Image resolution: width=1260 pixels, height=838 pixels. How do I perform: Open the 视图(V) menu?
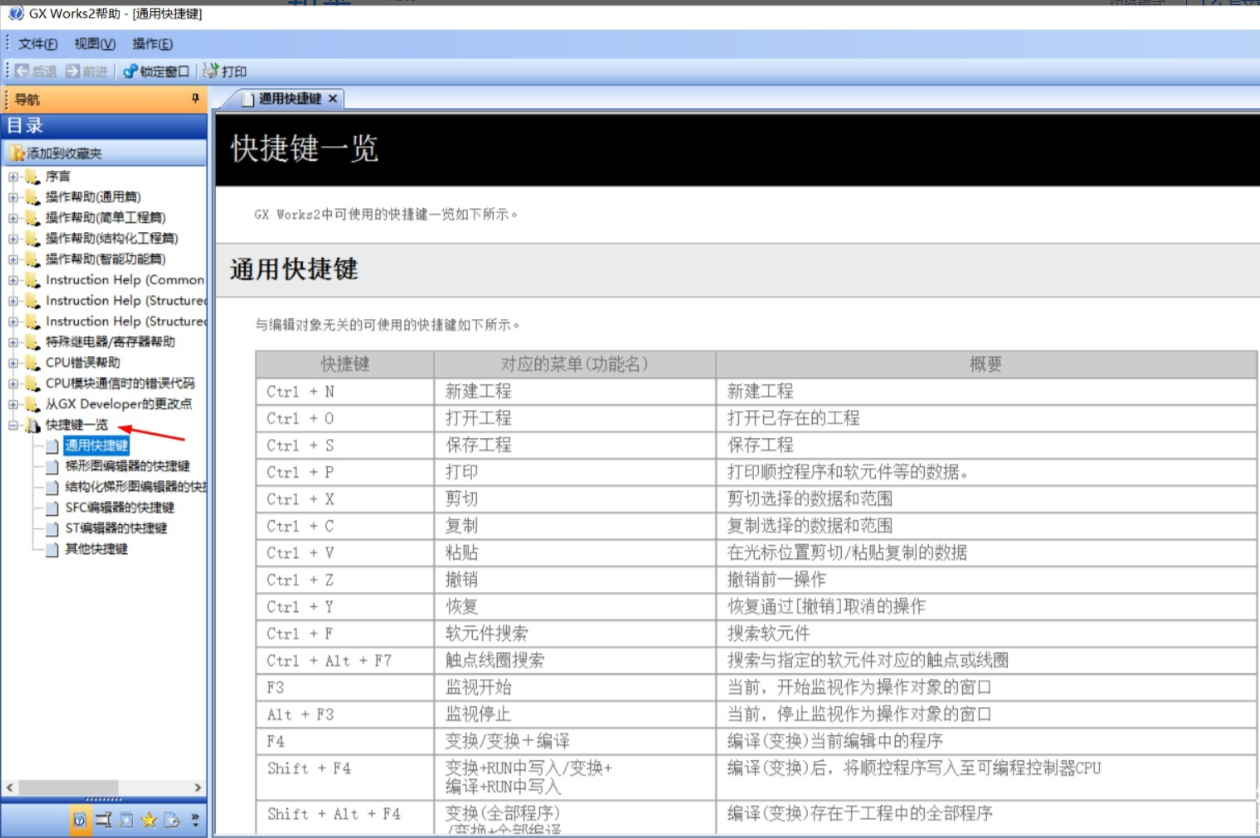[x=95, y=44]
